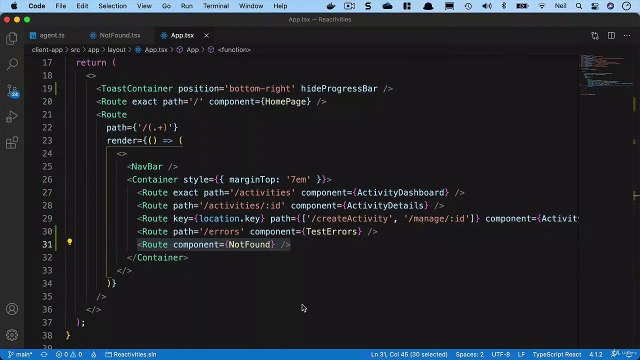Click the main* branch in status bar
Image resolution: width=640 pixels, height=360 pixels.
[20, 354]
